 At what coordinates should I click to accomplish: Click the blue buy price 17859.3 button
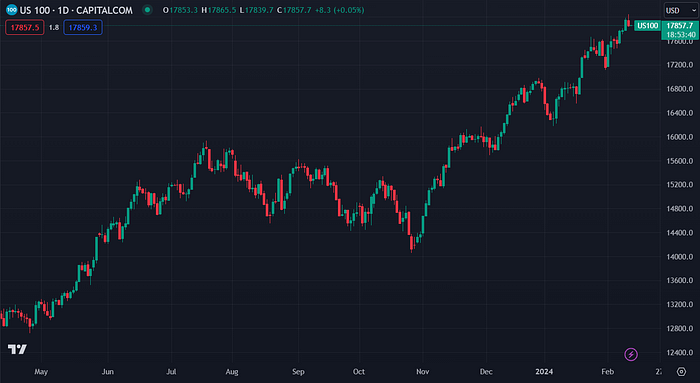pos(83,27)
